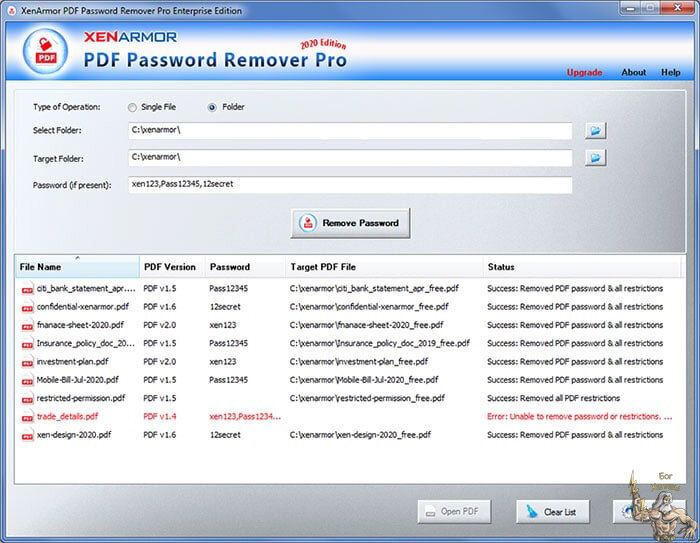Image resolution: width=700 pixels, height=543 pixels.
Task: Open the Help menu item
Action: (x=671, y=72)
